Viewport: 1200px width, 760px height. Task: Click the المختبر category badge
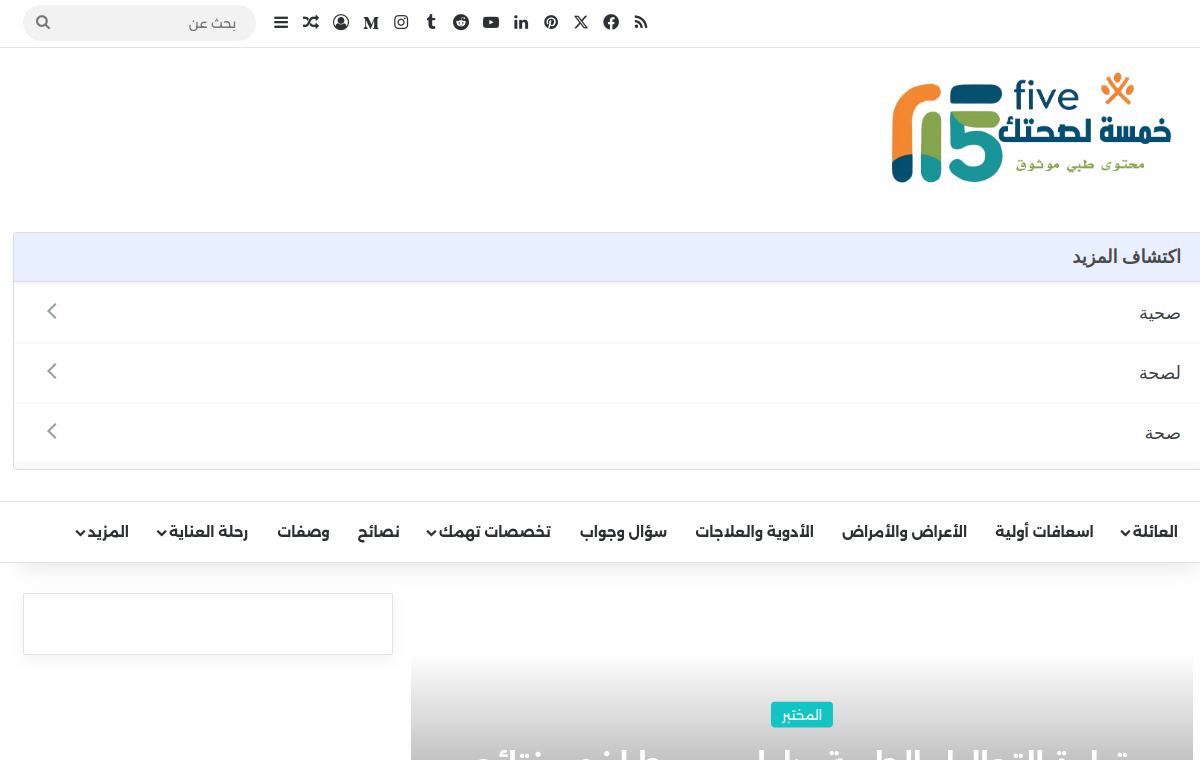[x=802, y=714]
